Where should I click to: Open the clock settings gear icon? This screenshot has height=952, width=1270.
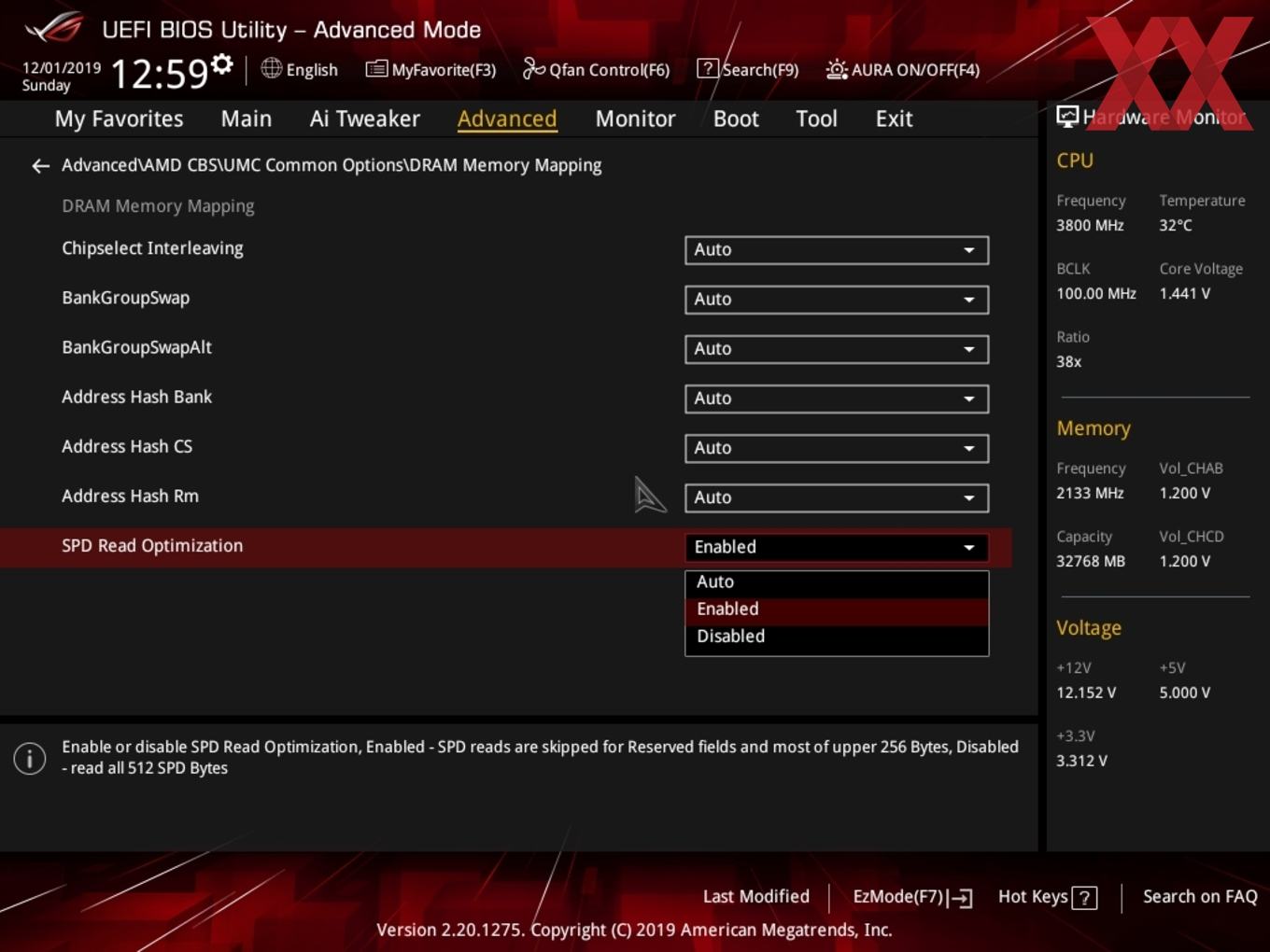point(222,63)
